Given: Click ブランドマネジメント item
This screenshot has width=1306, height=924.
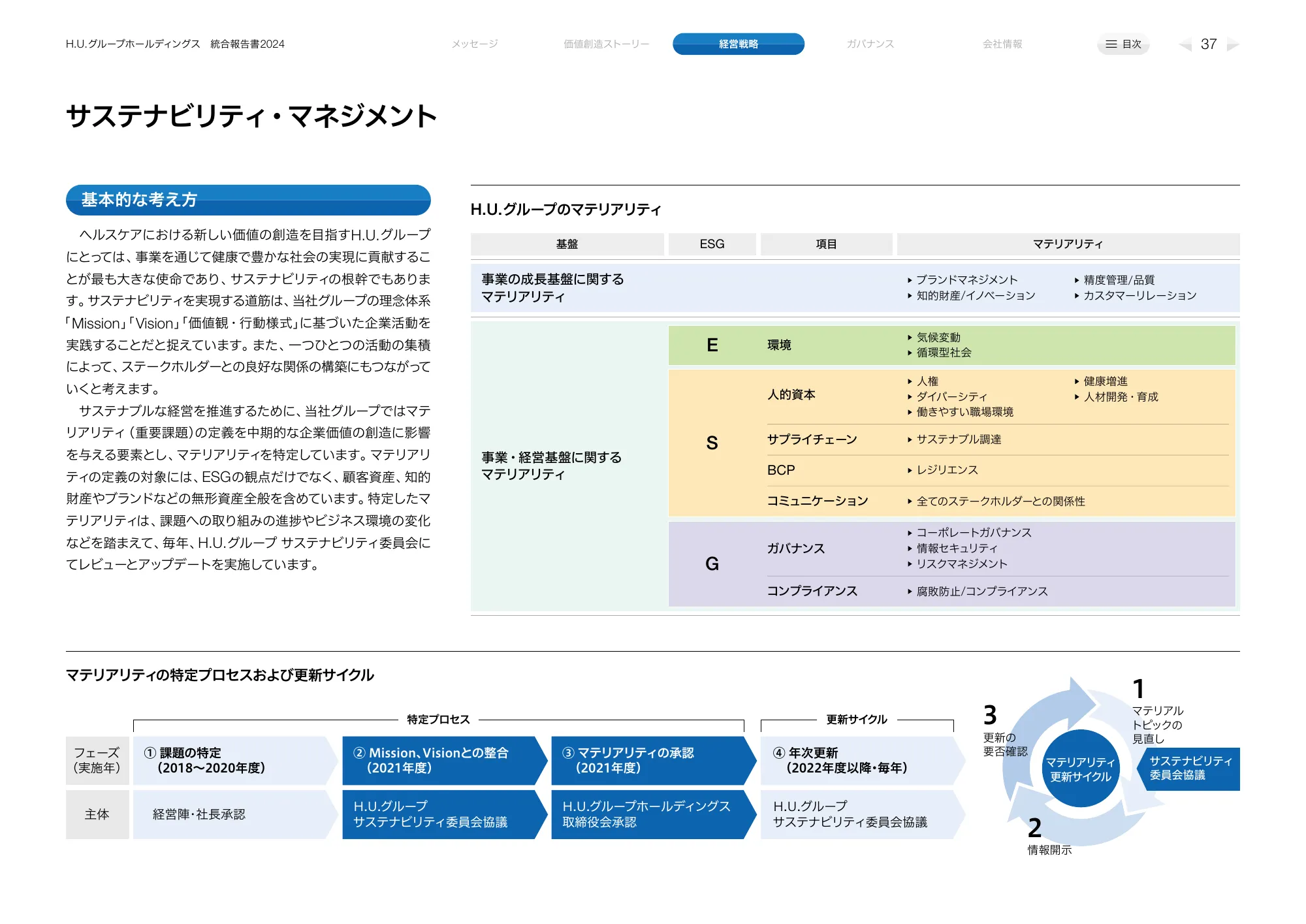Looking at the screenshot, I should coord(963,279).
